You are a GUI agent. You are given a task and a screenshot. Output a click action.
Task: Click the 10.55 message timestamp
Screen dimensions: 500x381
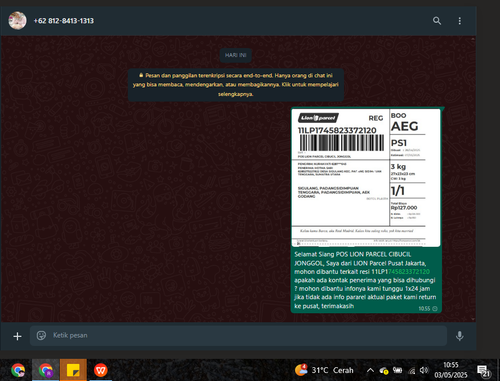[x=424, y=309]
